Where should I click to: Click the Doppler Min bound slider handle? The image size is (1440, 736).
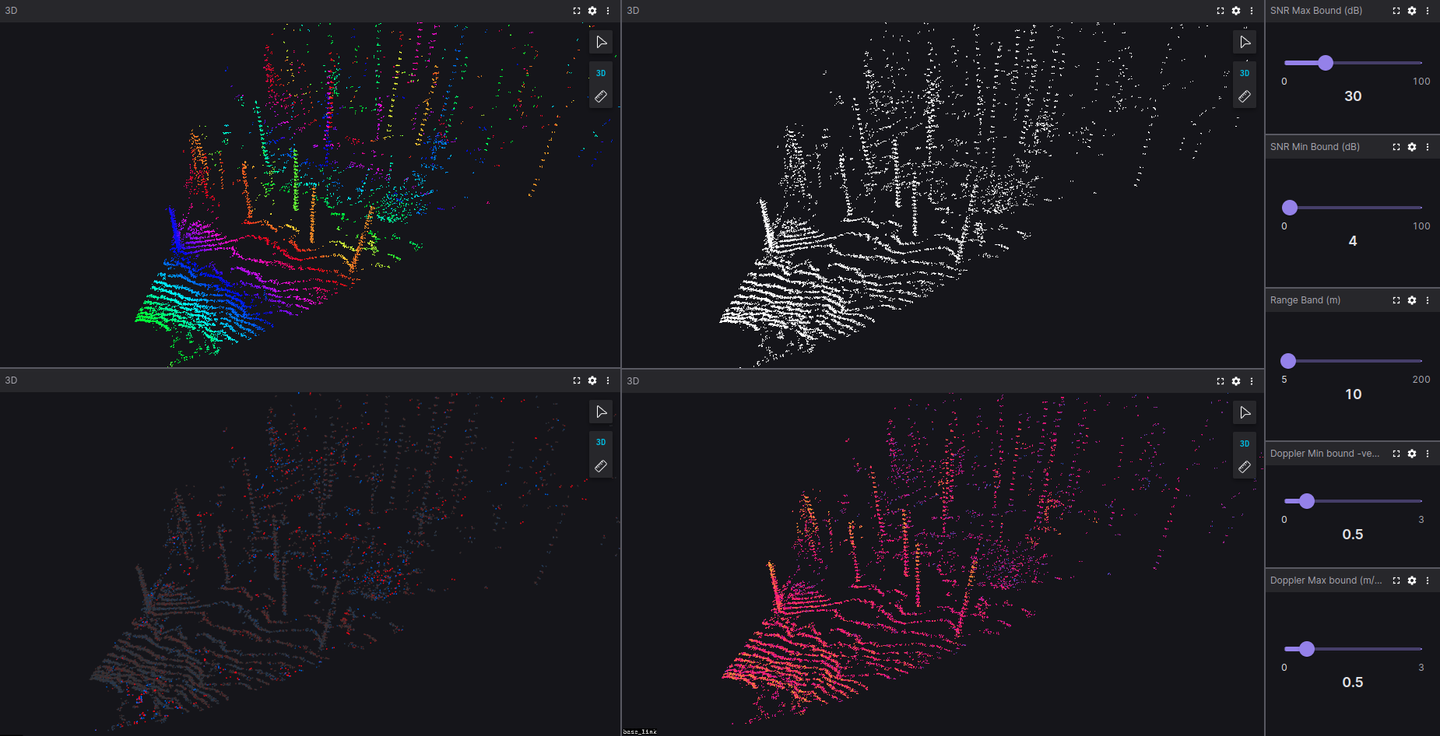1307,500
